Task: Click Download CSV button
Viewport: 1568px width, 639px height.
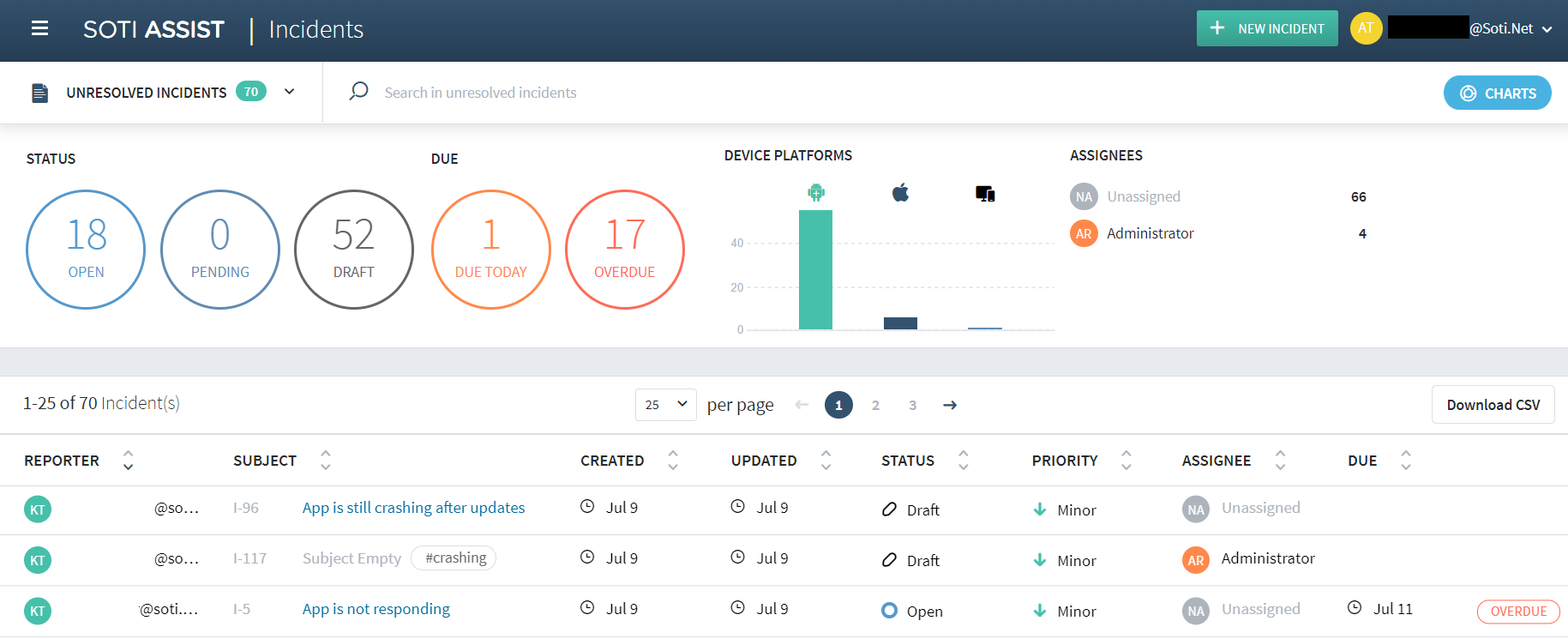Action: (1493, 405)
